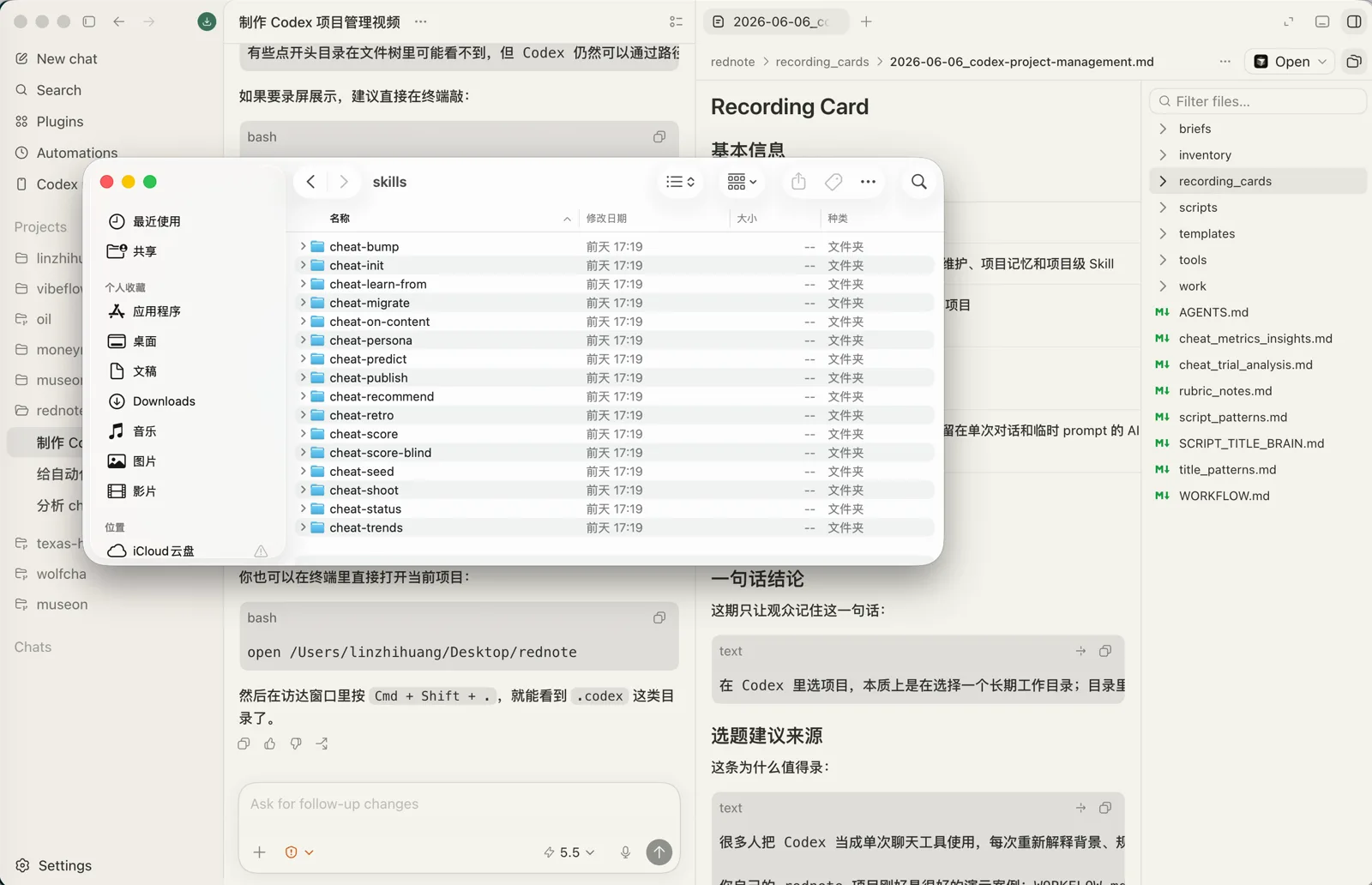Image resolution: width=1372 pixels, height=885 pixels.
Task: Copy the file path icon near Open
Action: click(x=1354, y=62)
